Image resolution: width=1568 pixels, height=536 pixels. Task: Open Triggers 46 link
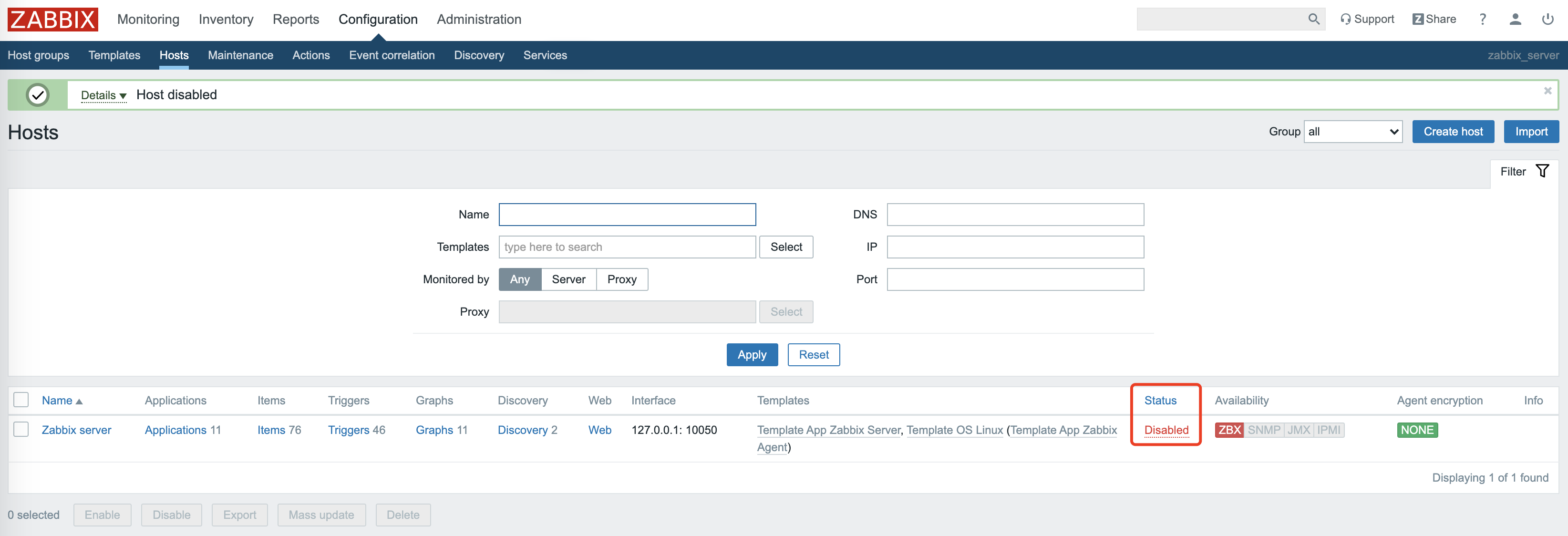(349, 430)
